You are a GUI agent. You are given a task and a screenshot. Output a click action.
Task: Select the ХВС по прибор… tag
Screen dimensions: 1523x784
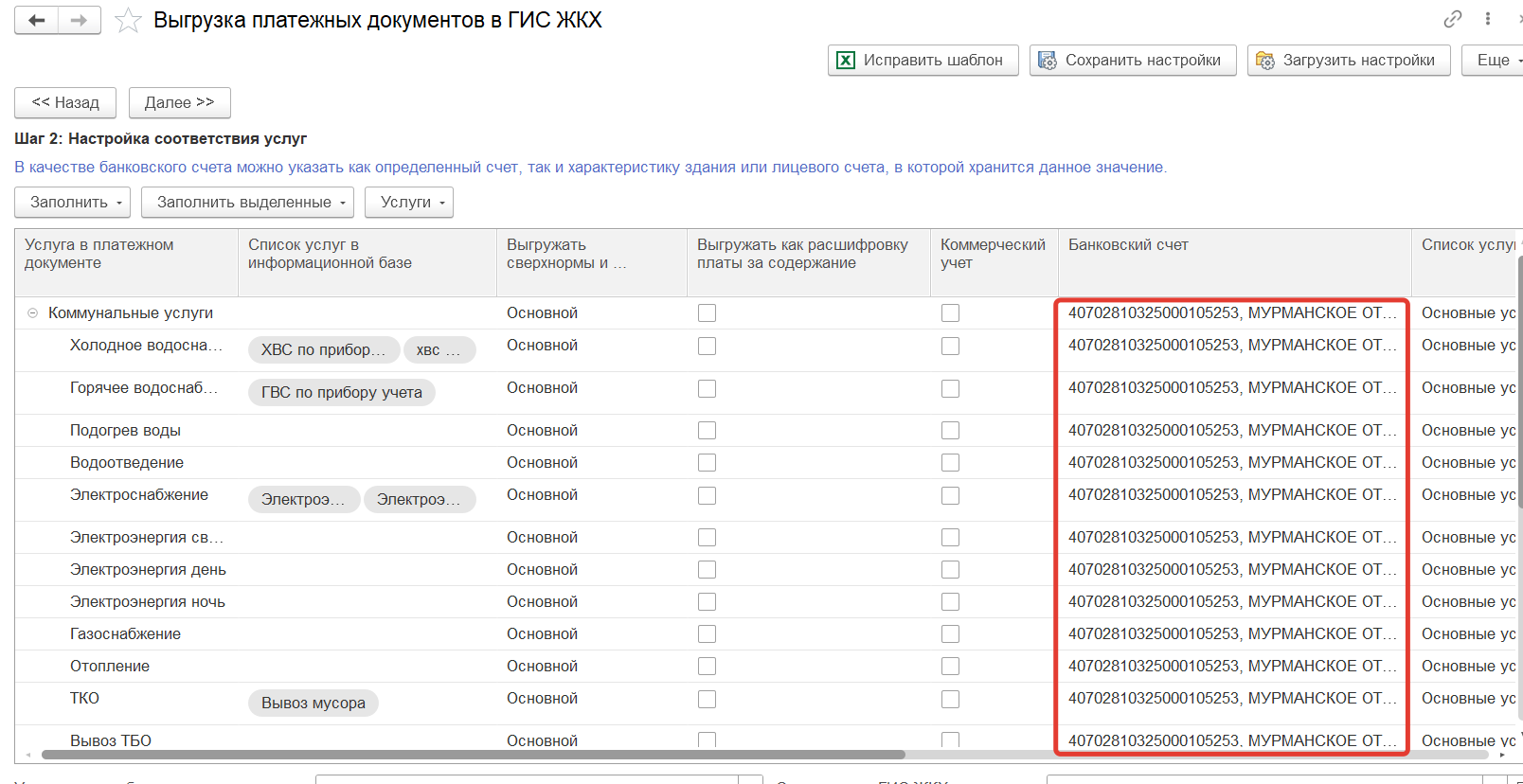pyautogui.click(x=324, y=350)
